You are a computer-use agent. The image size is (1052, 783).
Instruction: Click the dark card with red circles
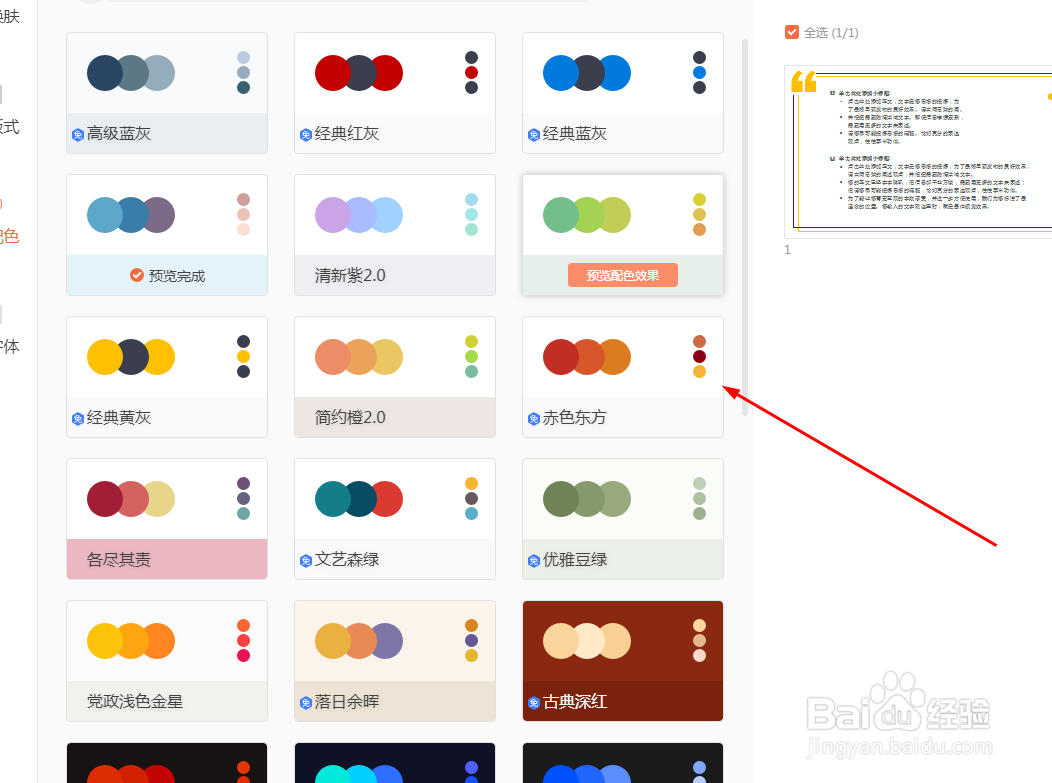167,763
